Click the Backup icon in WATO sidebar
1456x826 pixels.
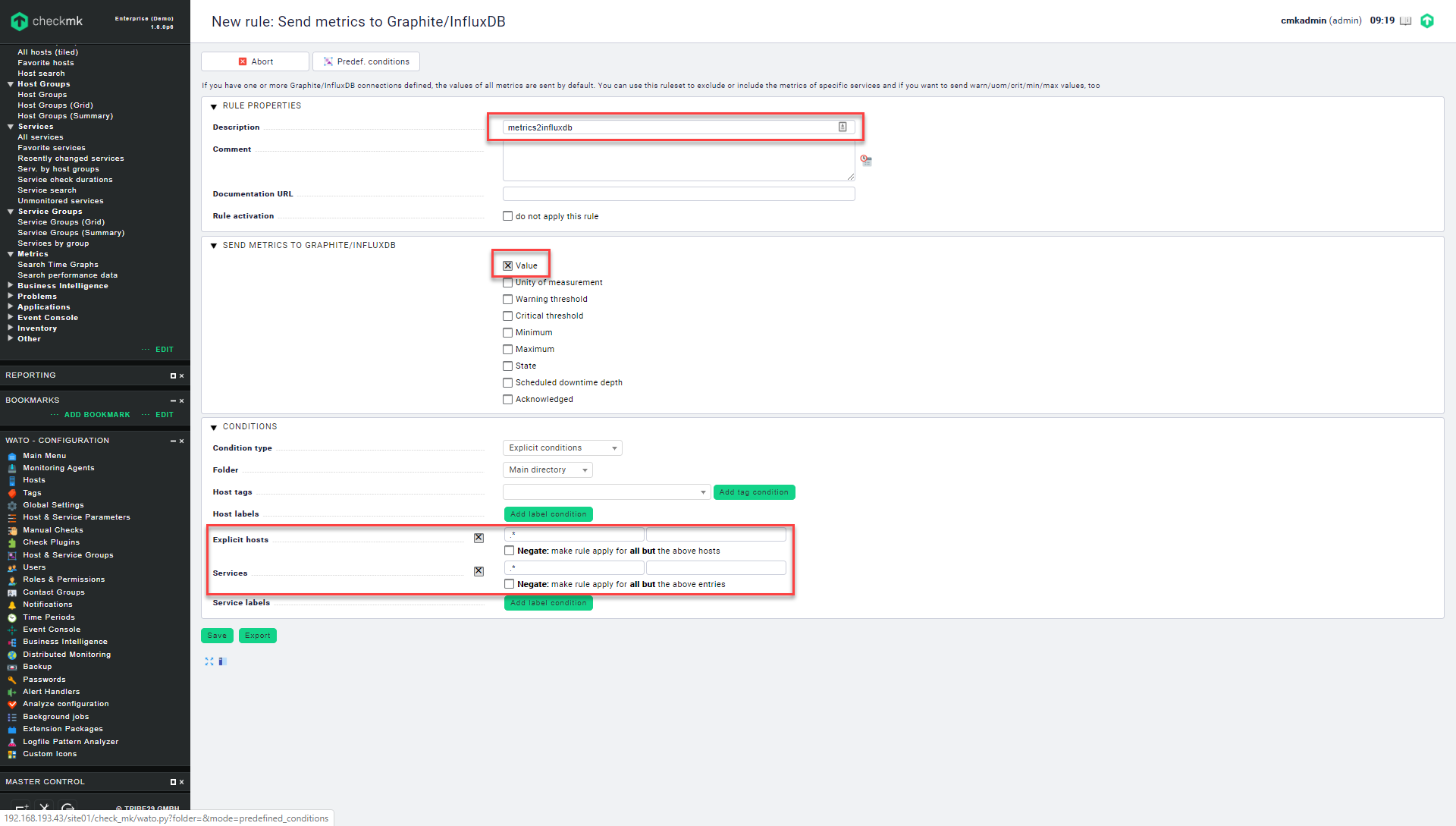coord(12,667)
